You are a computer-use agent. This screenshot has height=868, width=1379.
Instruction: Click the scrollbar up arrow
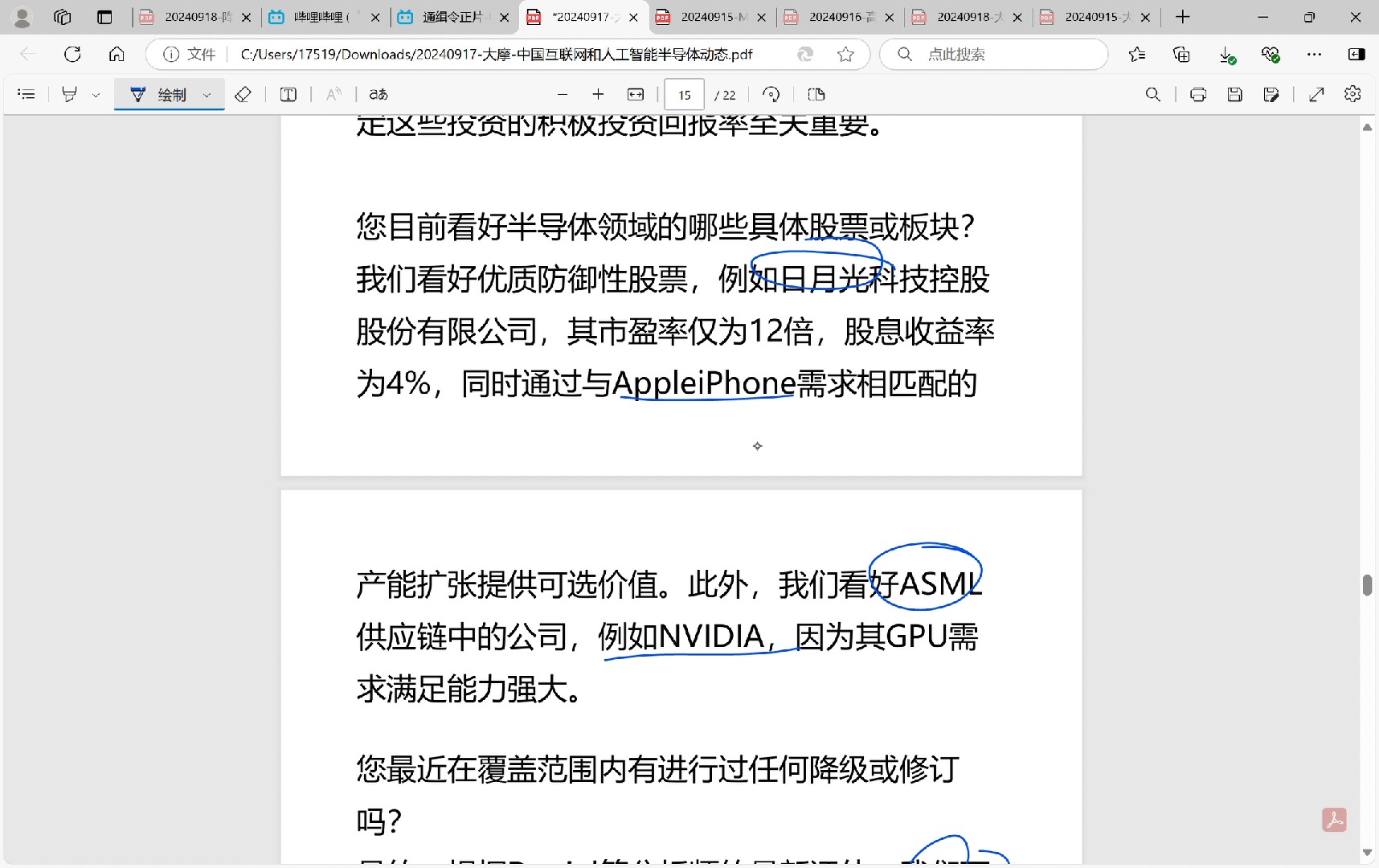point(1367,127)
